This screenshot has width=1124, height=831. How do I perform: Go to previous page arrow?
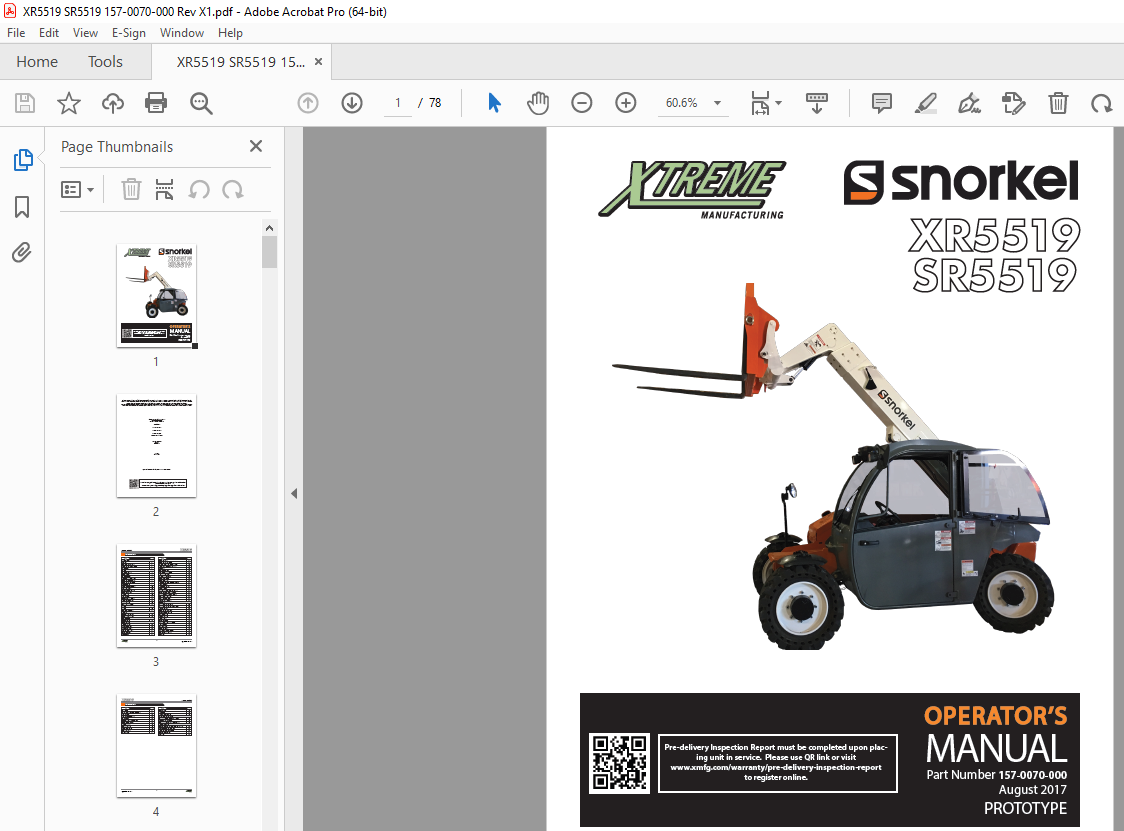coord(308,103)
